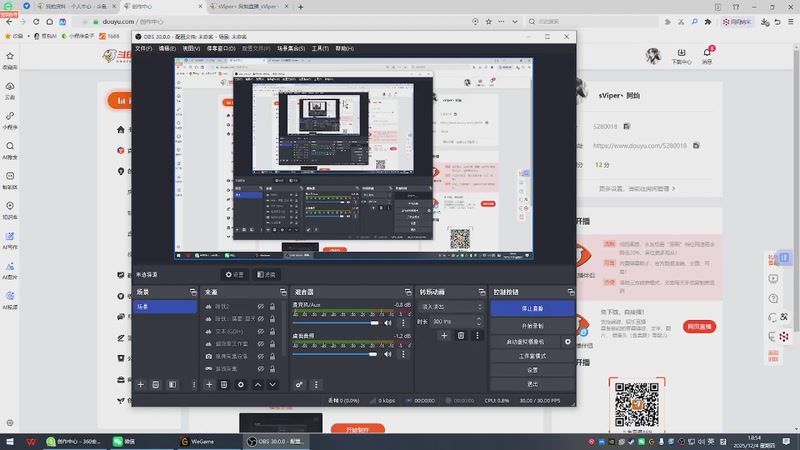
Task: Open the 滤镜 filters button above Sources
Action: pos(266,274)
